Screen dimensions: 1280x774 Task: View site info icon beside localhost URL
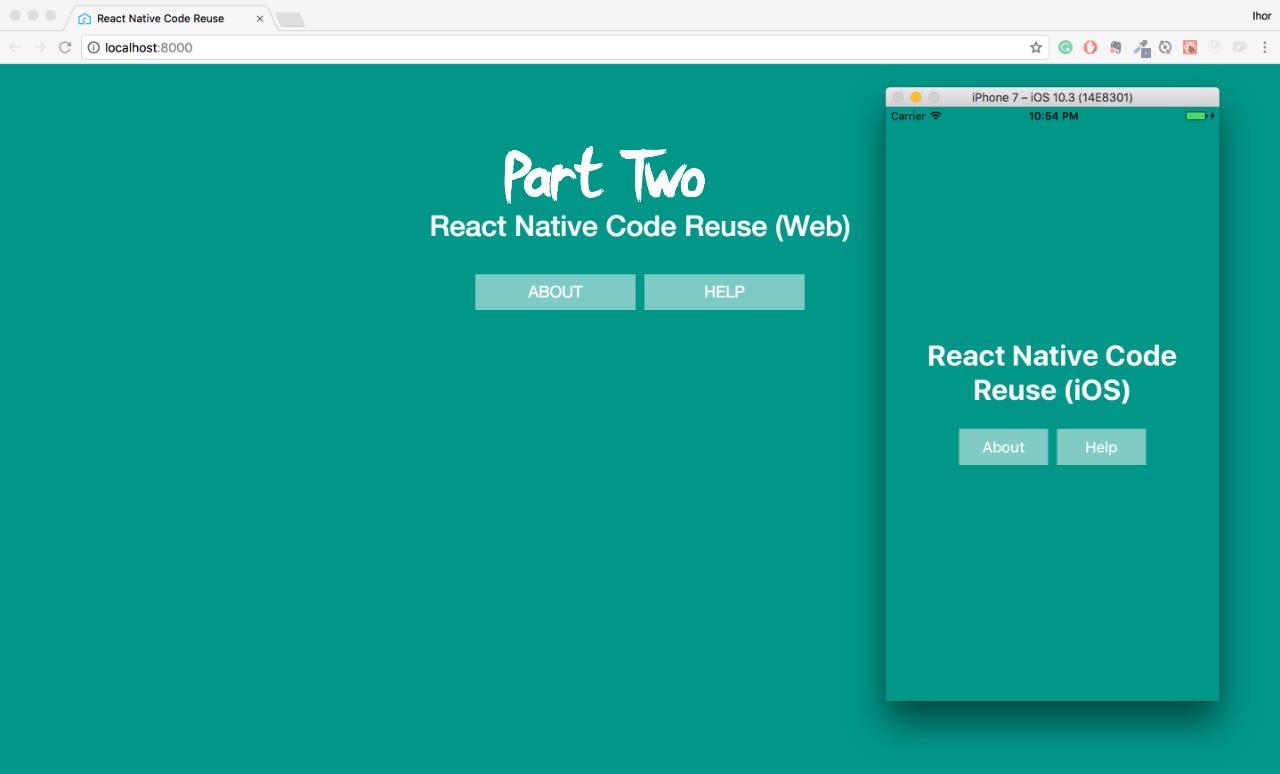pyautogui.click(x=93, y=47)
